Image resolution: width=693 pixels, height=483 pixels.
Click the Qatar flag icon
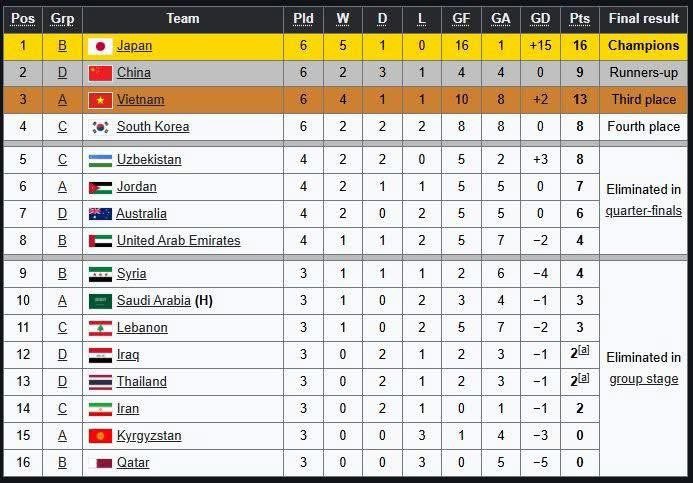pyautogui.click(x=99, y=463)
